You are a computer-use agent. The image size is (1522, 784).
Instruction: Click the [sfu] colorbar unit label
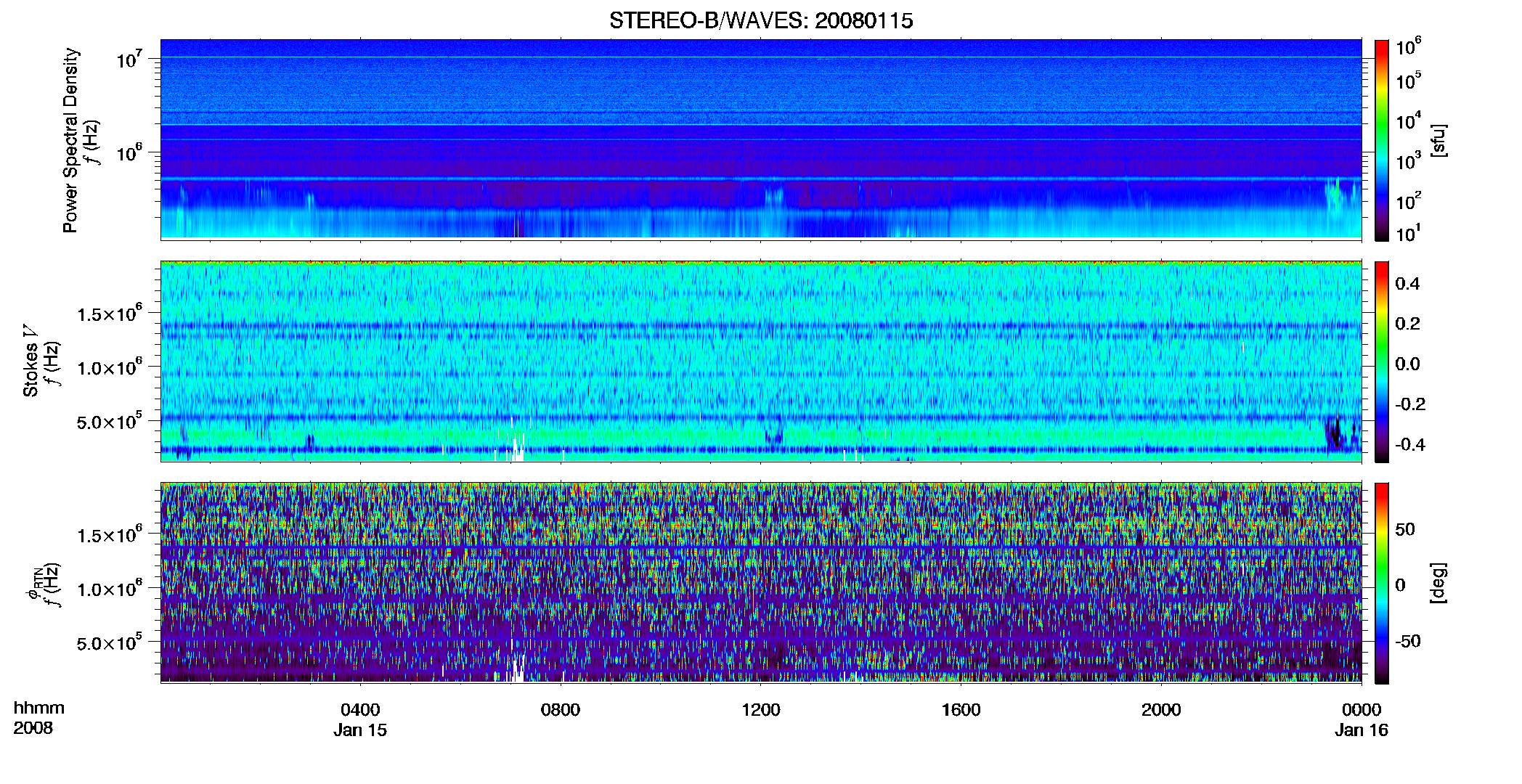click(x=1439, y=140)
